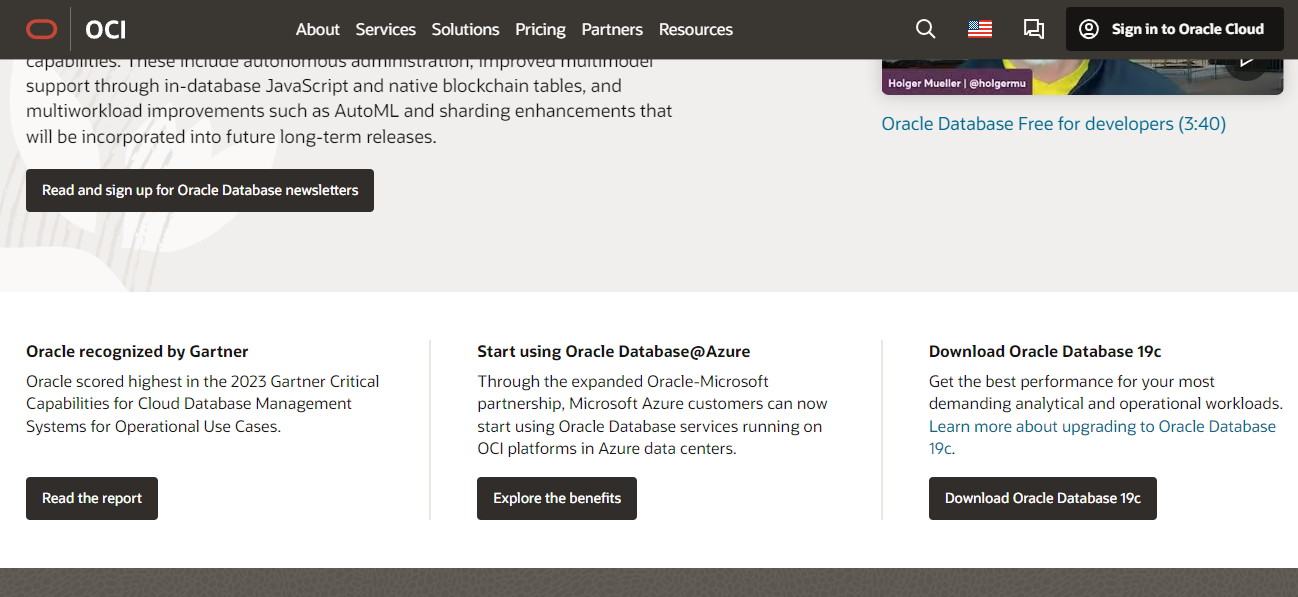Viewport: 1298px width, 597px height.
Task: Read and sign up for Oracle Database newsletters
Action: [x=199, y=190]
